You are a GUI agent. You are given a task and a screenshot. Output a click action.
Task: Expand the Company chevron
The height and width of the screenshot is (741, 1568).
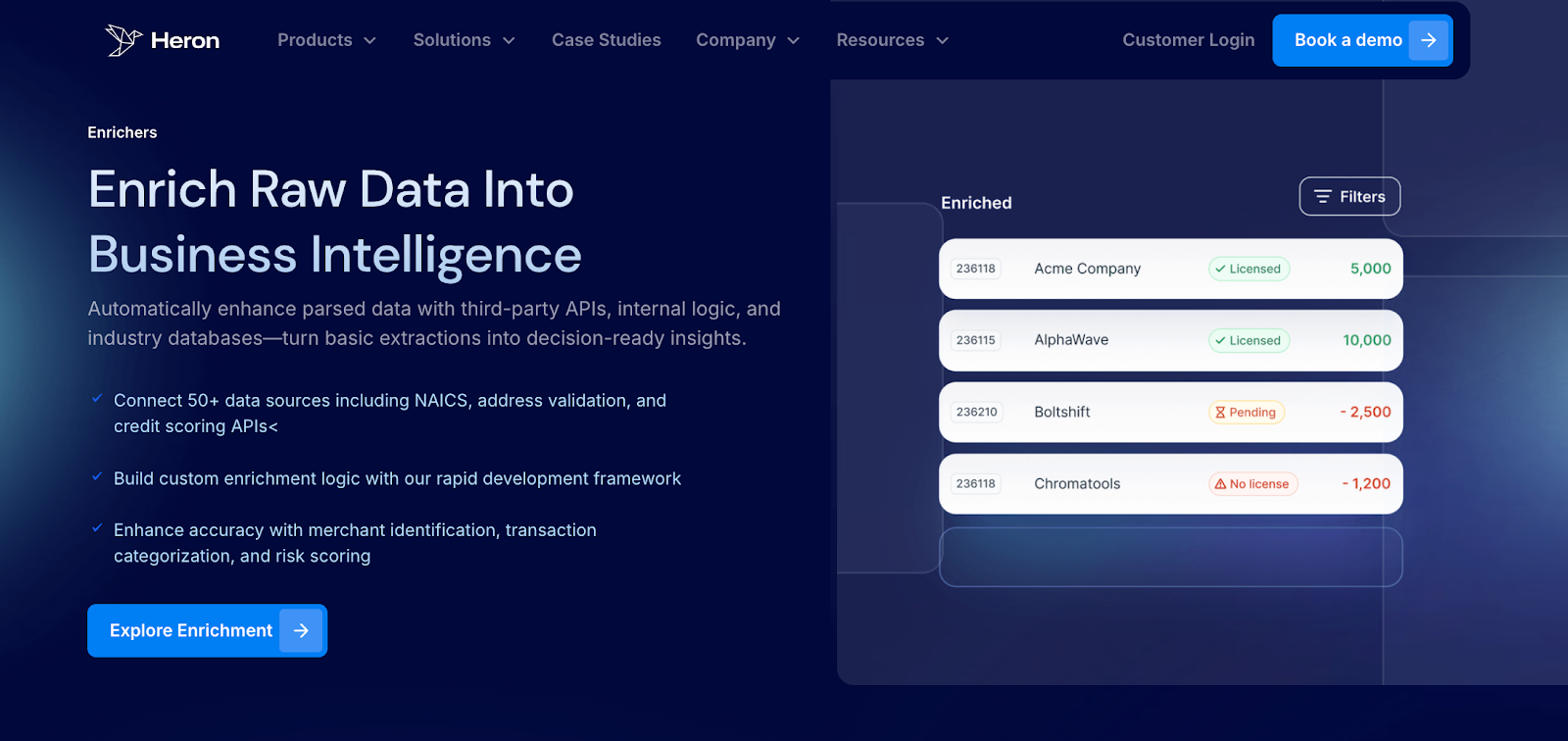(x=794, y=41)
